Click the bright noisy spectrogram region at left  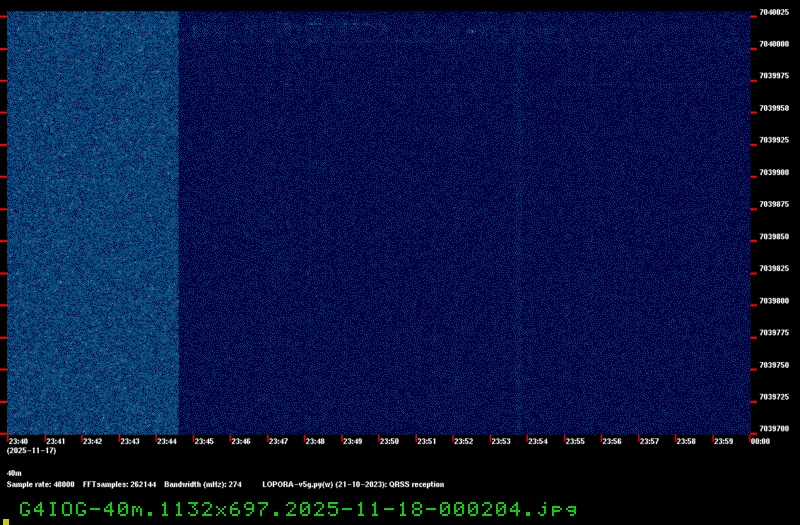pyautogui.click(x=93, y=220)
